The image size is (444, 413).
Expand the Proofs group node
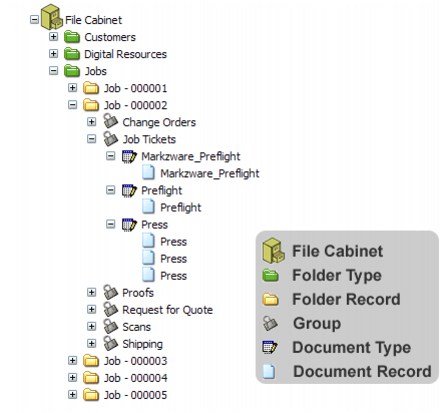point(91,292)
